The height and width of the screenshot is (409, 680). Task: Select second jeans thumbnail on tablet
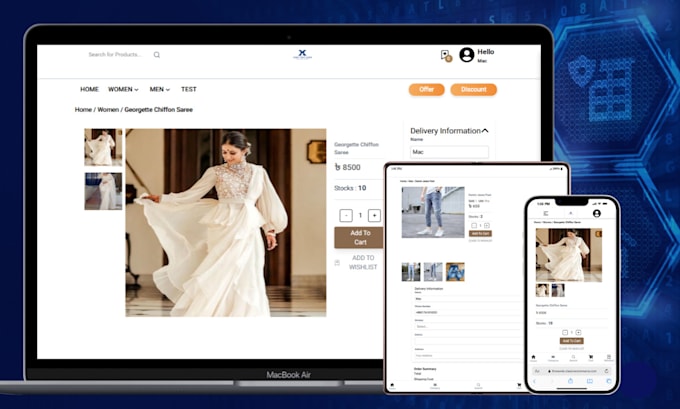pyautogui.click(x=433, y=272)
